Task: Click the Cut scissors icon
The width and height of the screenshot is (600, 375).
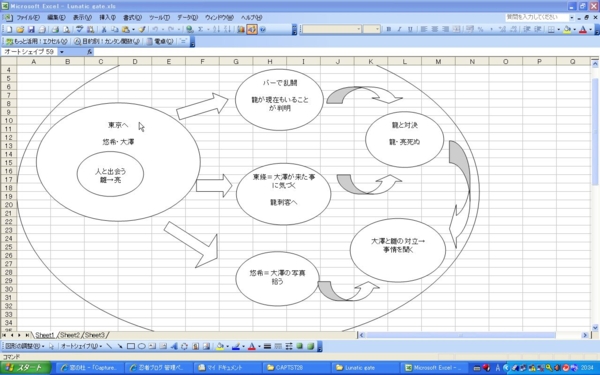Action: 104,29
